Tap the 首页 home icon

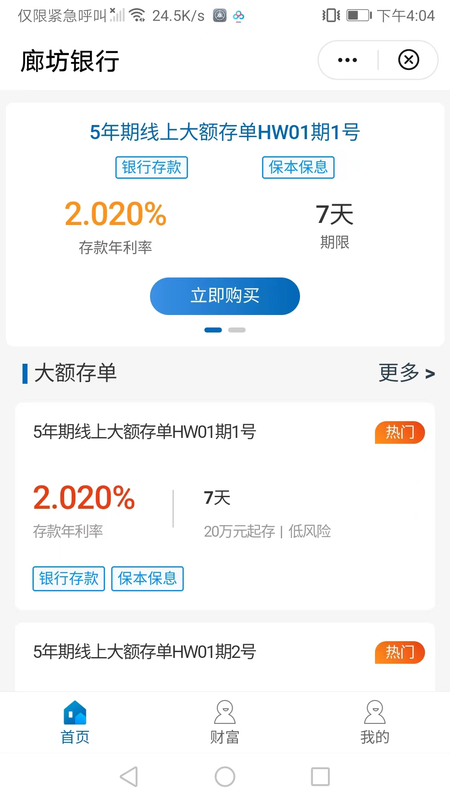pos(75,713)
